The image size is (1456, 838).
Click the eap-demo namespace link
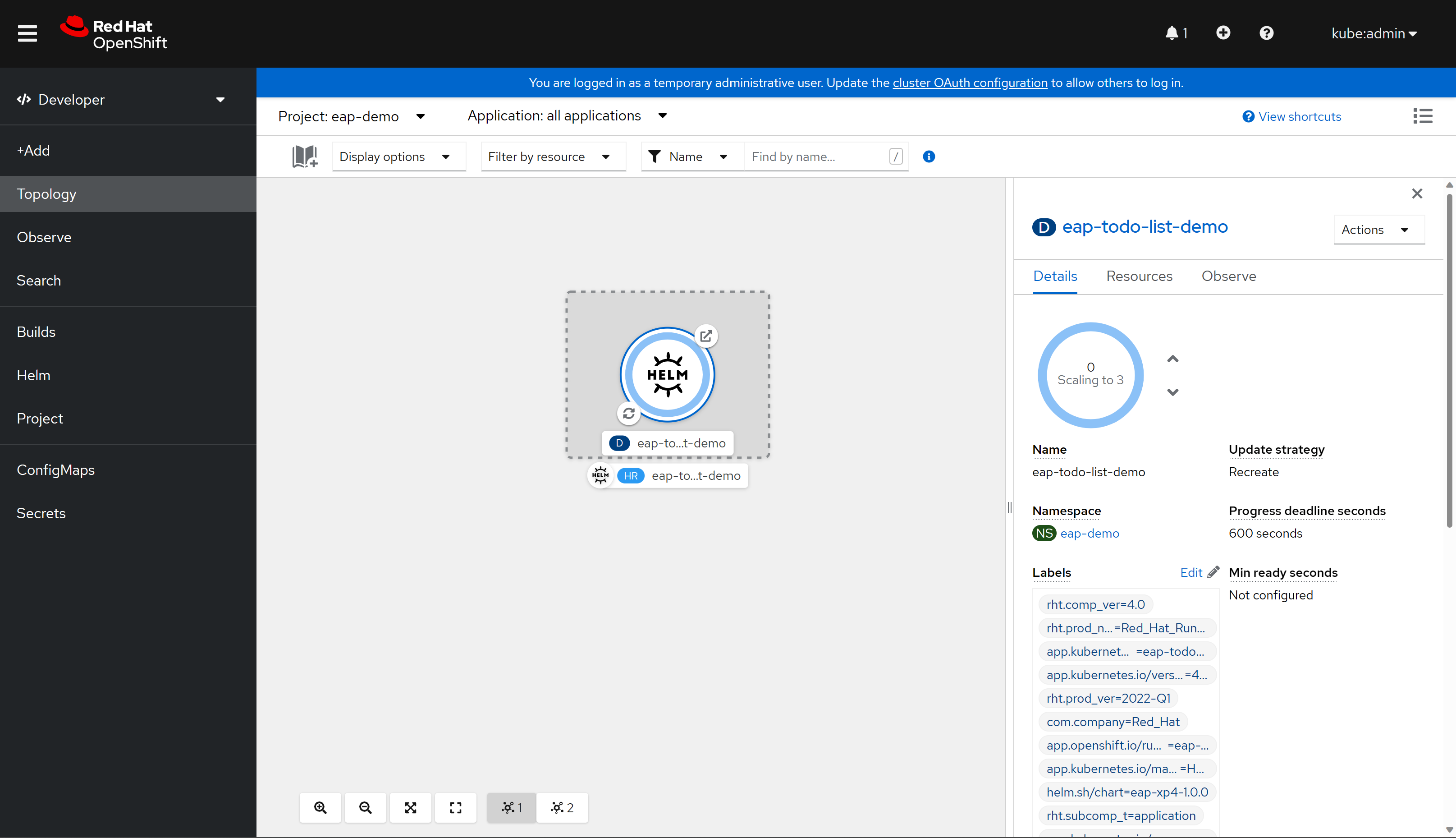pos(1090,533)
